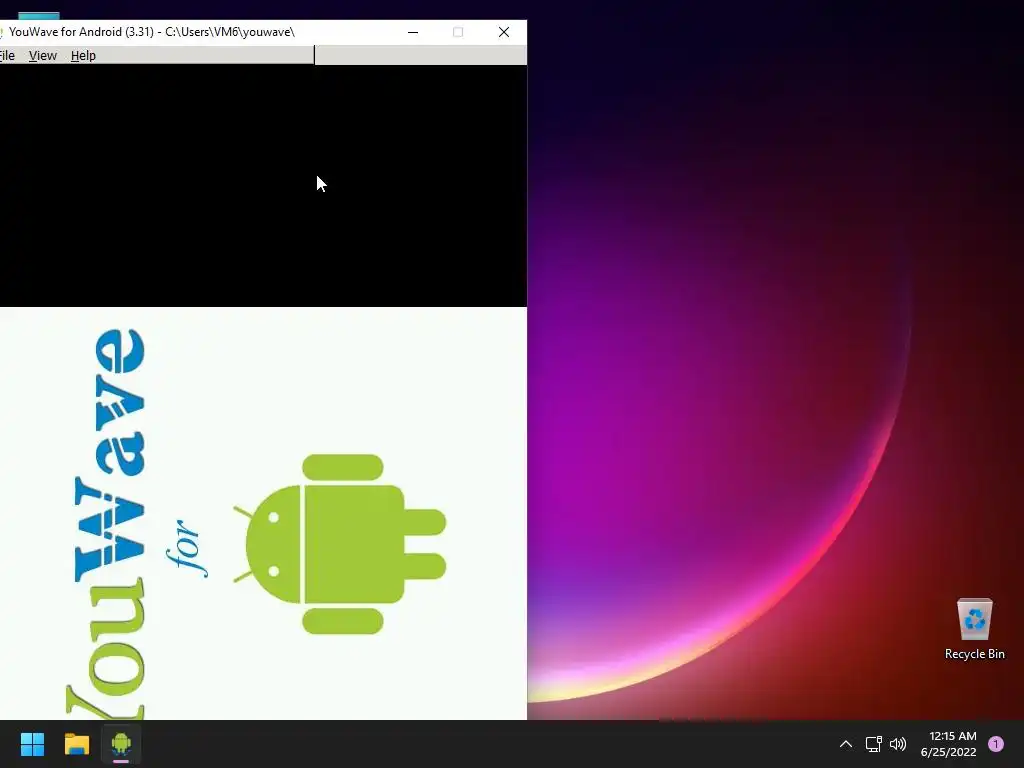Open the clock showing 12:15 AM
The width and height of the screenshot is (1024, 768).
click(948, 744)
